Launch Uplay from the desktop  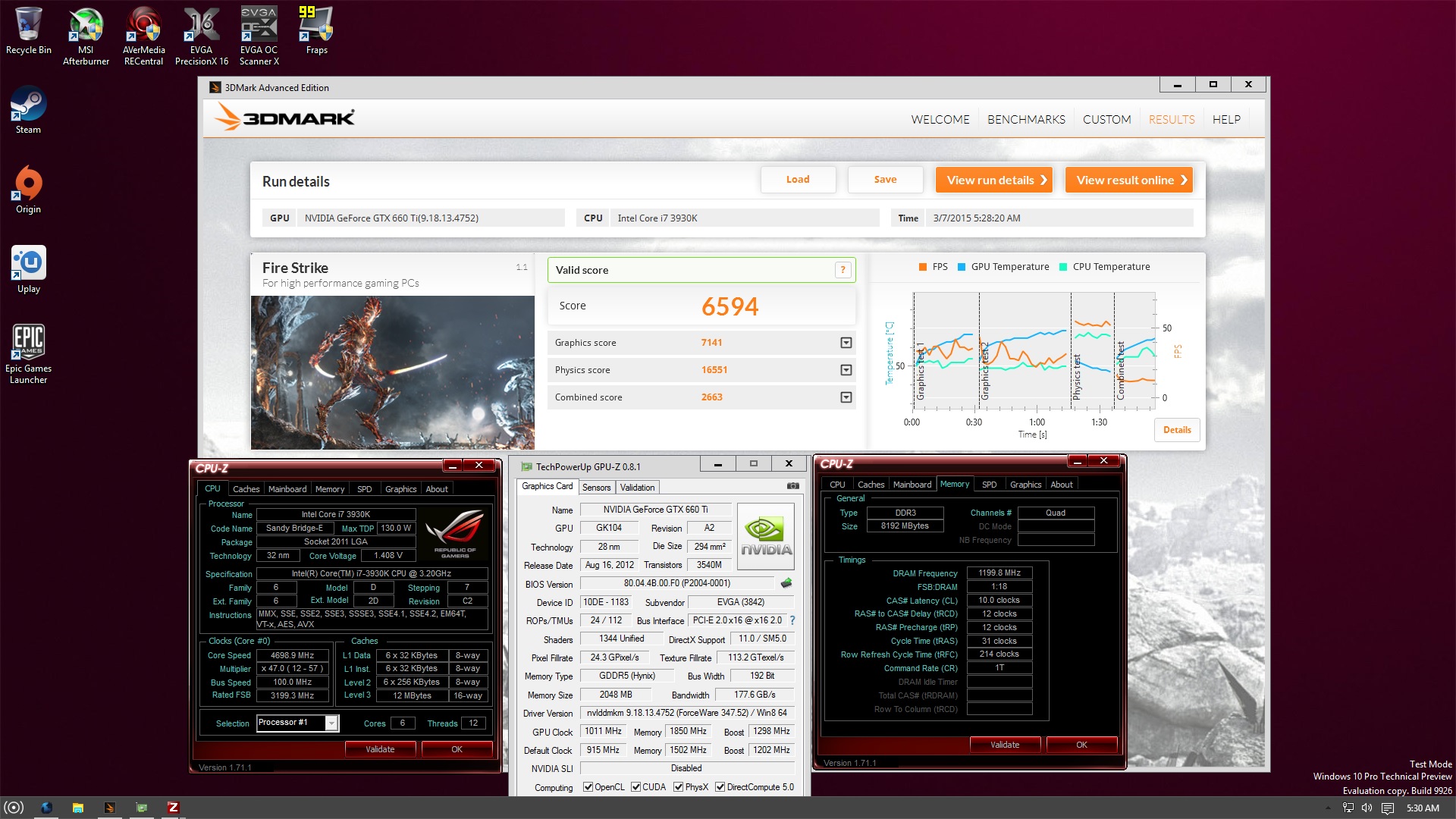tap(28, 269)
